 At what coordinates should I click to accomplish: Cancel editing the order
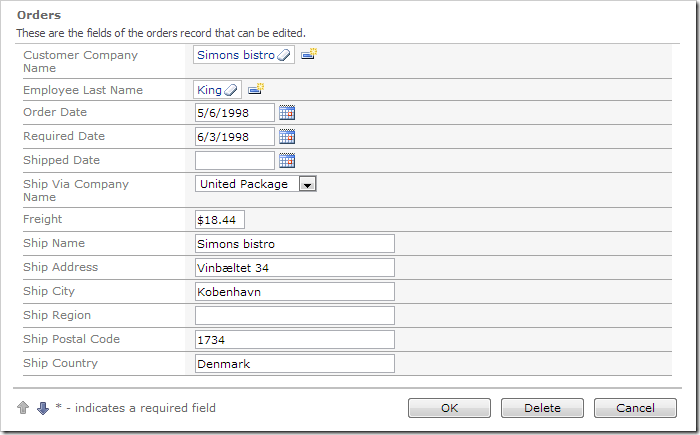click(x=635, y=408)
